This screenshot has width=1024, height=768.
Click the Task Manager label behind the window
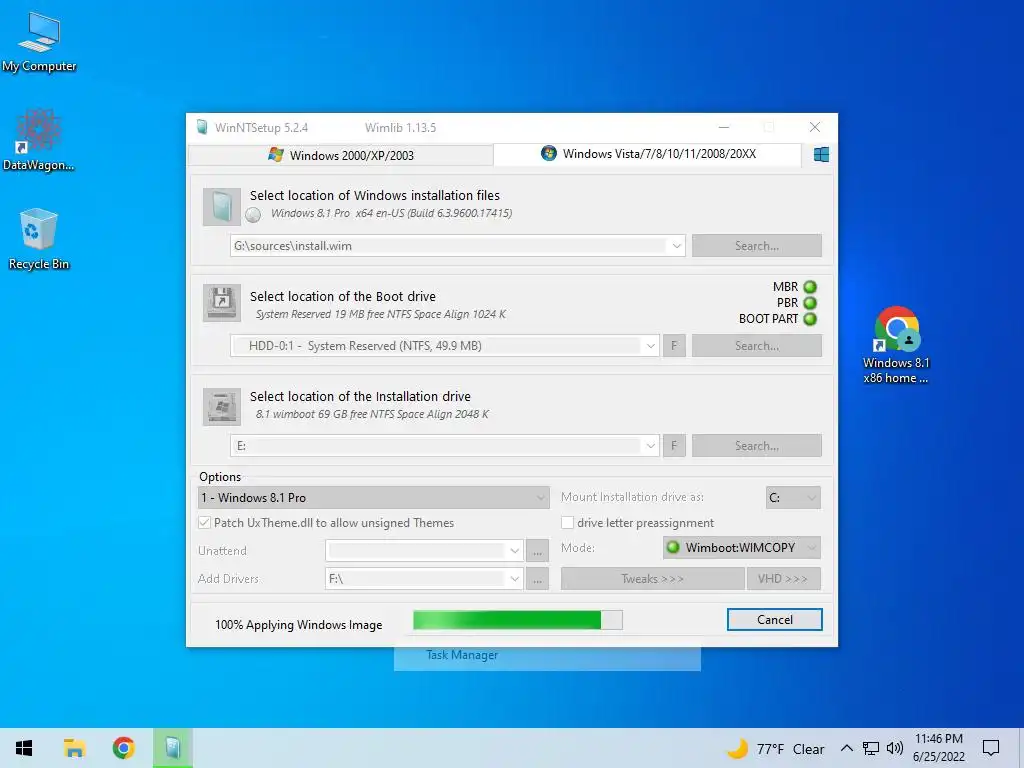tap(462, 655)
